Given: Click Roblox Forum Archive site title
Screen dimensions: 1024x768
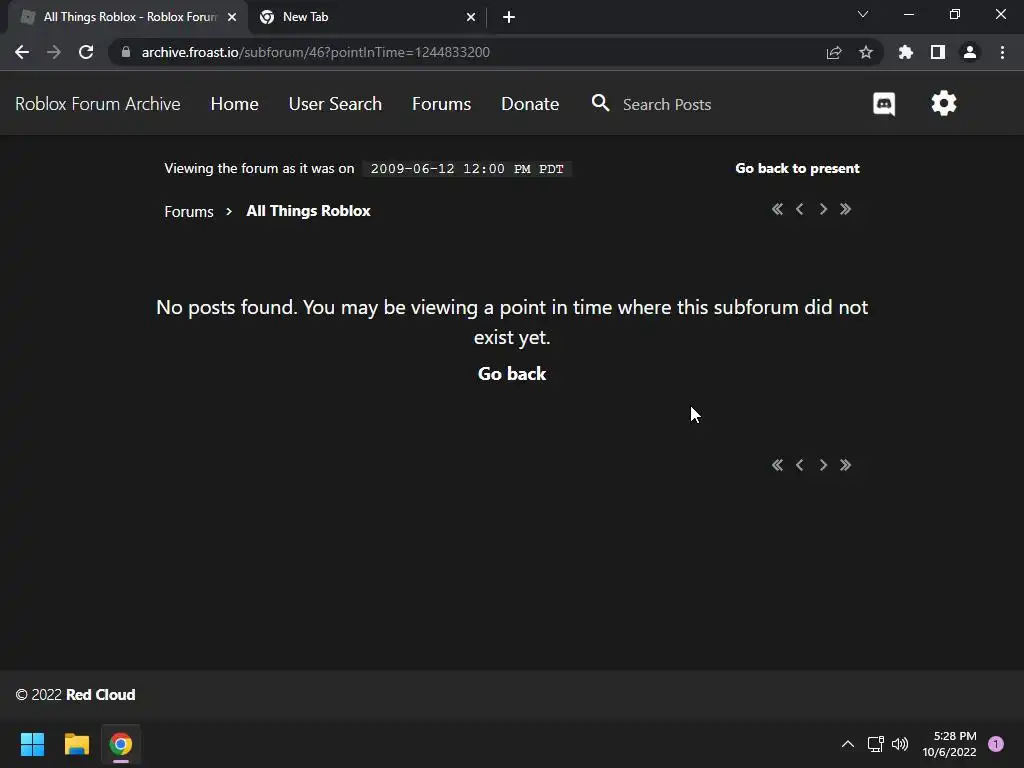Looking at the screenshot, I should pyautogui.click(x=98, y=104).
